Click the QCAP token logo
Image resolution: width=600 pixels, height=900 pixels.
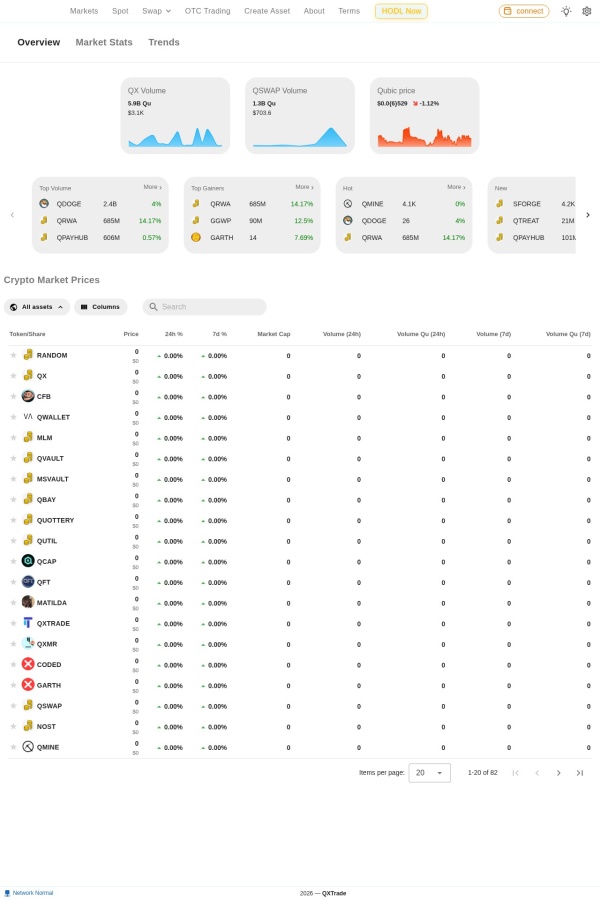(28, 561)
